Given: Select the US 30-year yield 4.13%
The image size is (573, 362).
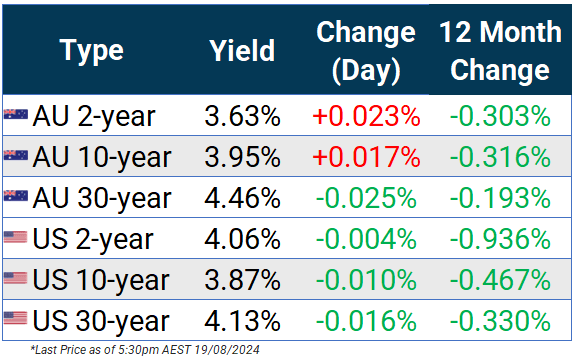Looking at the screenshot, I should click(x=242, y=321).
